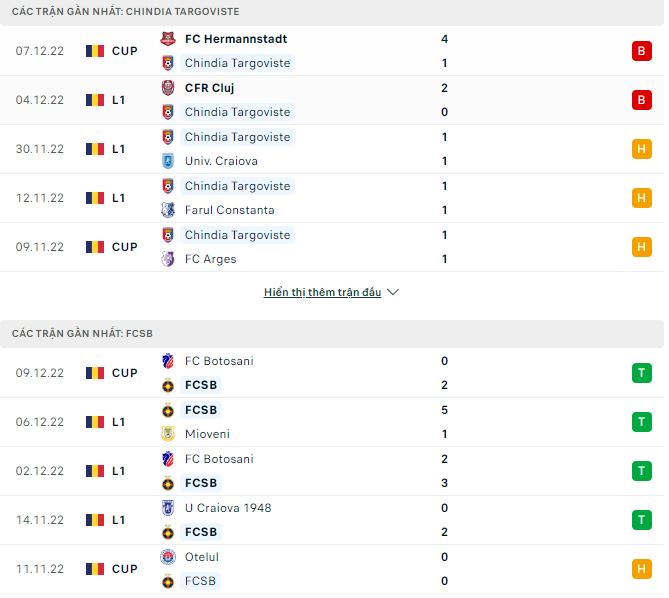Click the CFR Cluj club logo
This screenshot has height=598, width=669.
(x=168, y=88)
